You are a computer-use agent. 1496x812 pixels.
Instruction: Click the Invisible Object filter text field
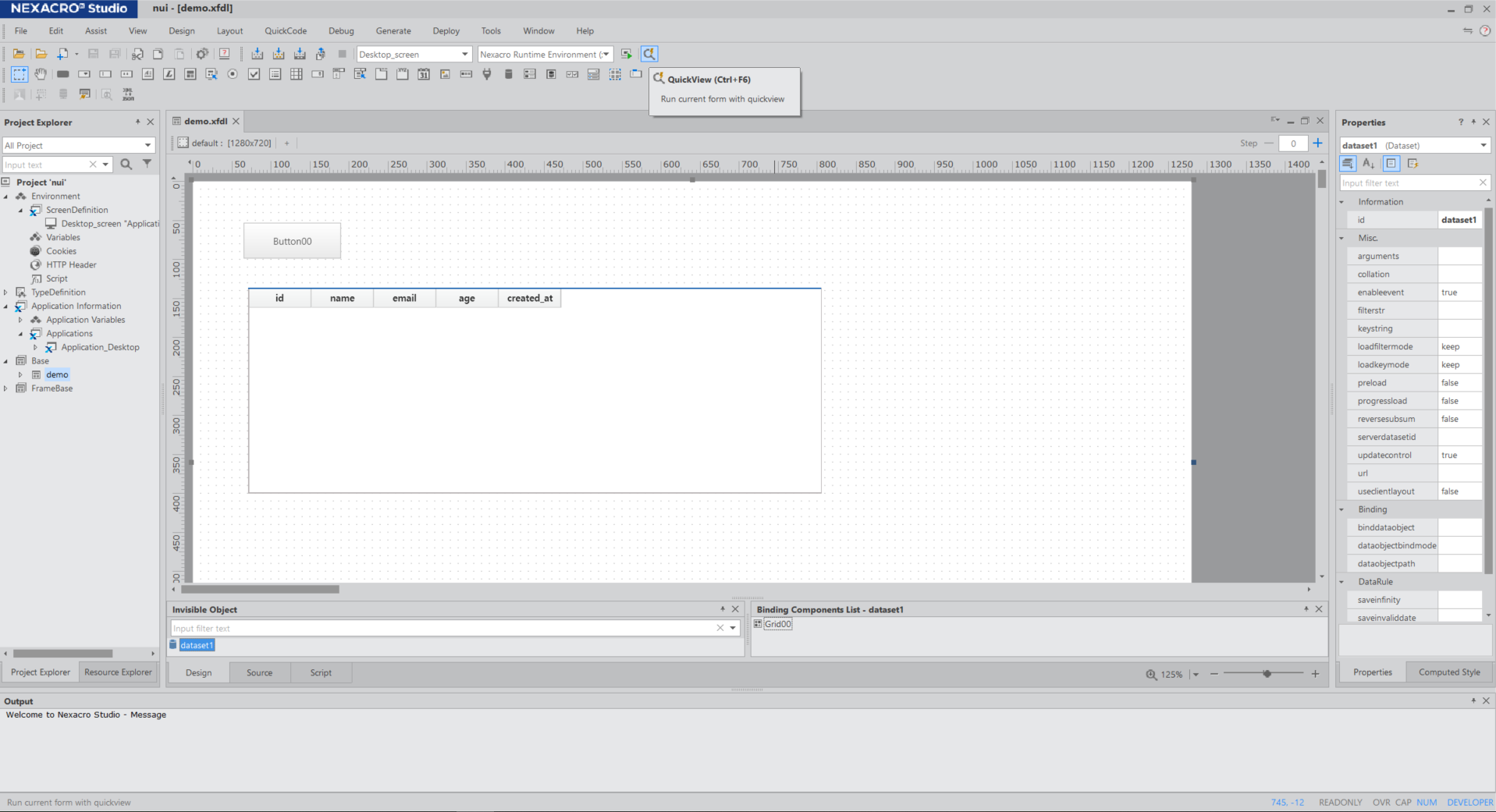[441, 628]
